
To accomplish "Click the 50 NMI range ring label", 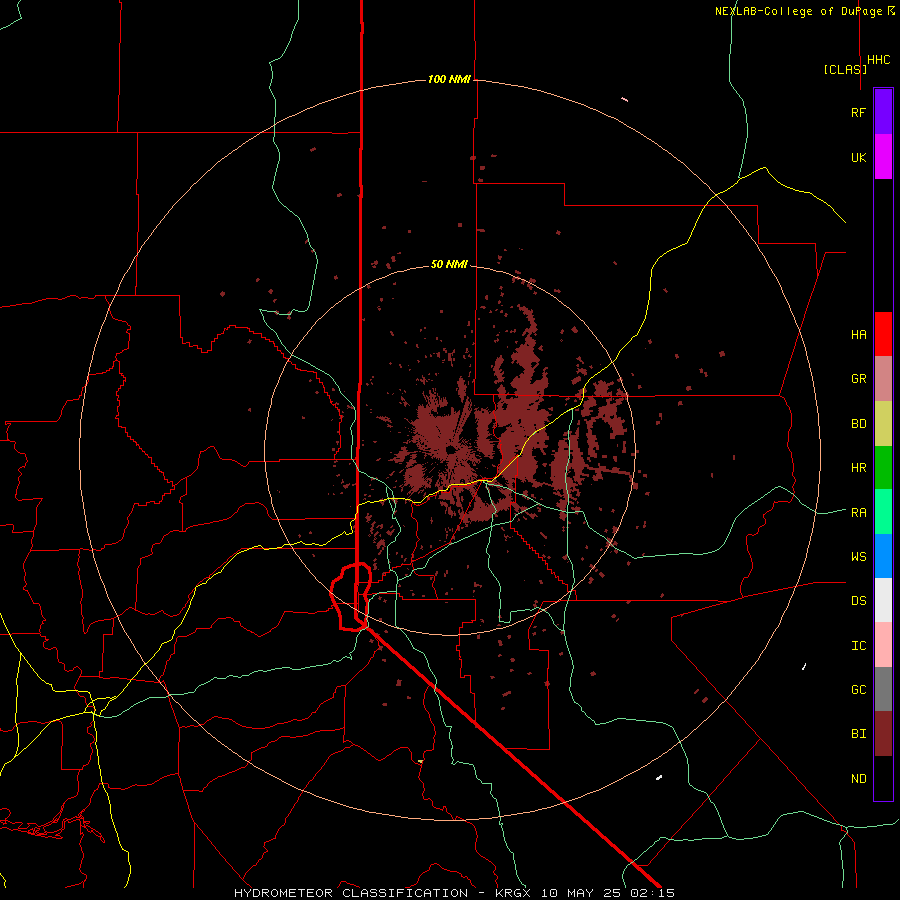I will tap(449, 264).
